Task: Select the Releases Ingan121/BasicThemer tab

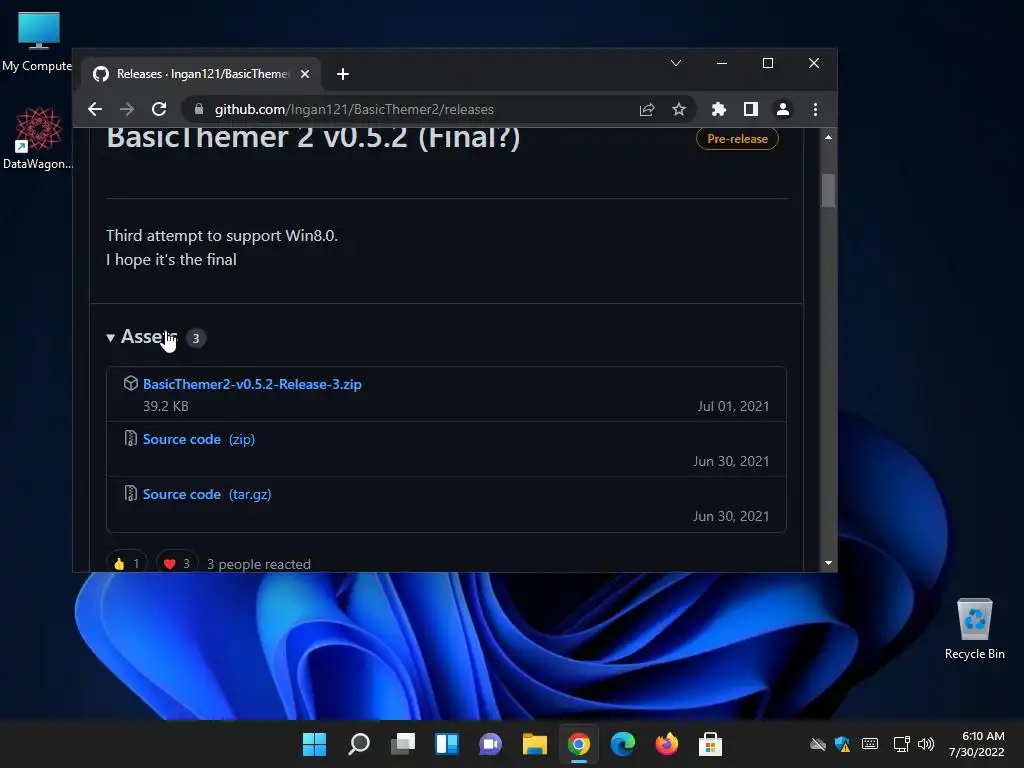Action: (201, 74)
